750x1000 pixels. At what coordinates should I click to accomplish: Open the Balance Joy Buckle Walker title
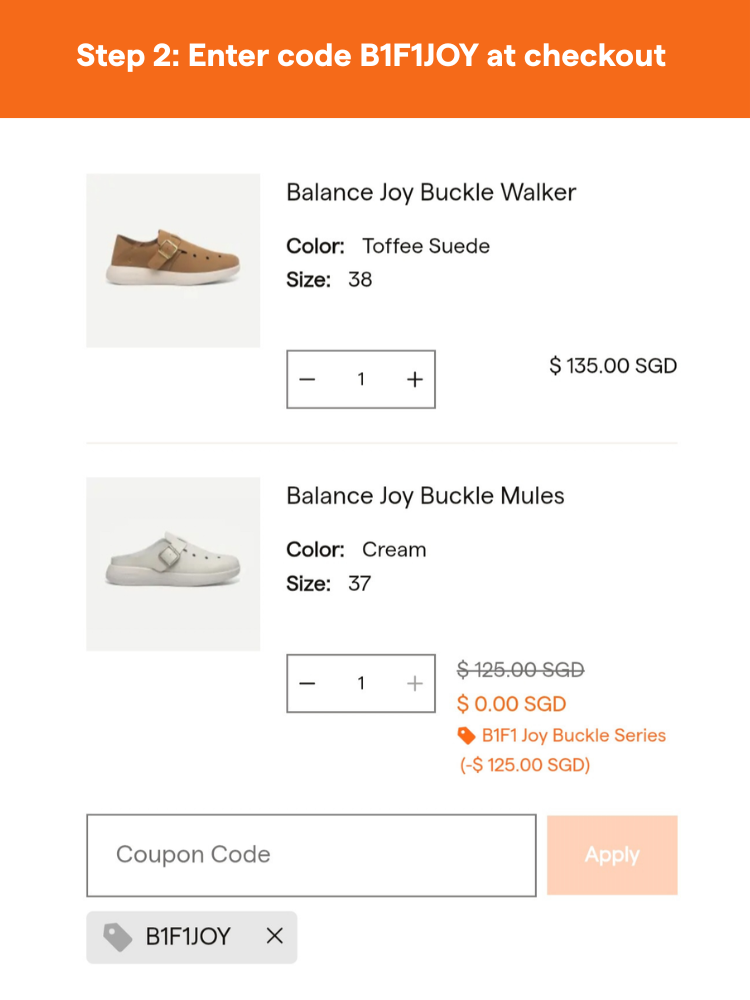431,192
